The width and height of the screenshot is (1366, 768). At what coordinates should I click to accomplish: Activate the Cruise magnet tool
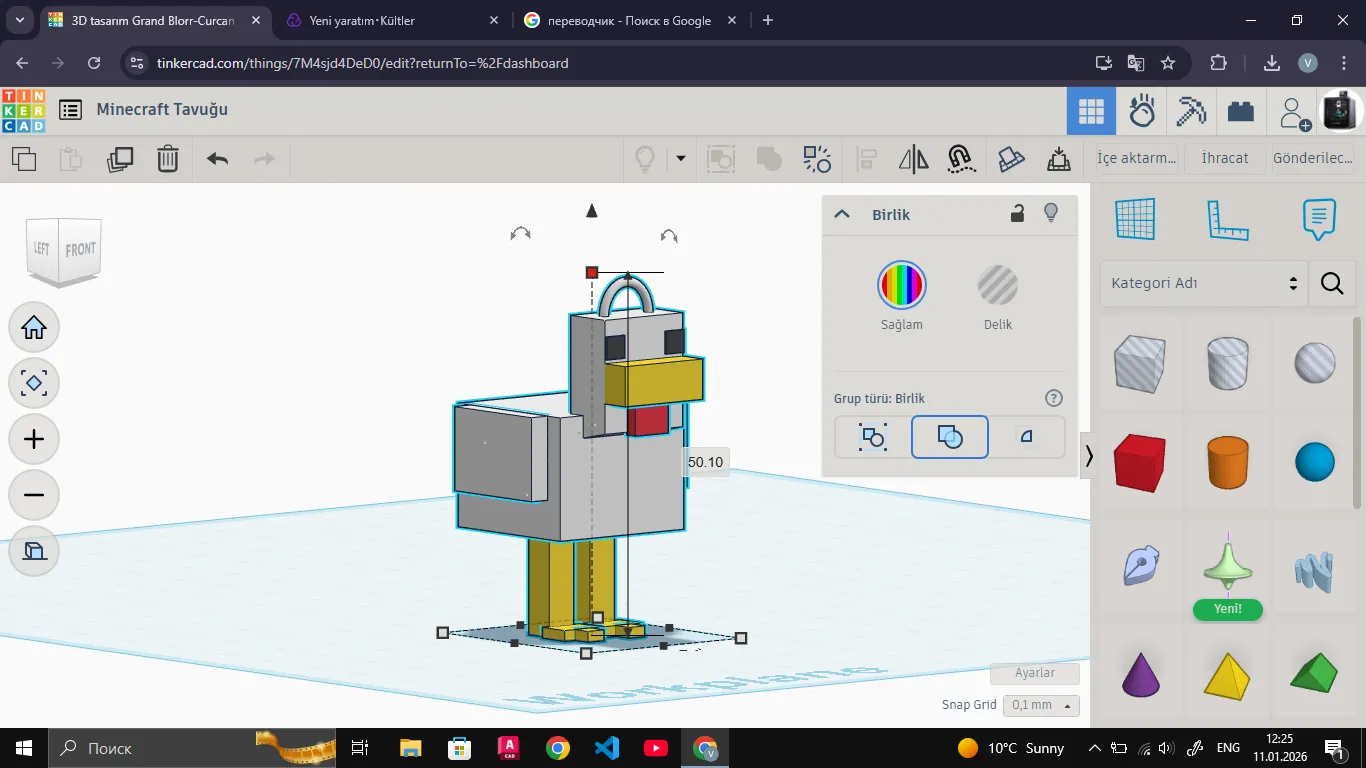[x=960, y=159]
